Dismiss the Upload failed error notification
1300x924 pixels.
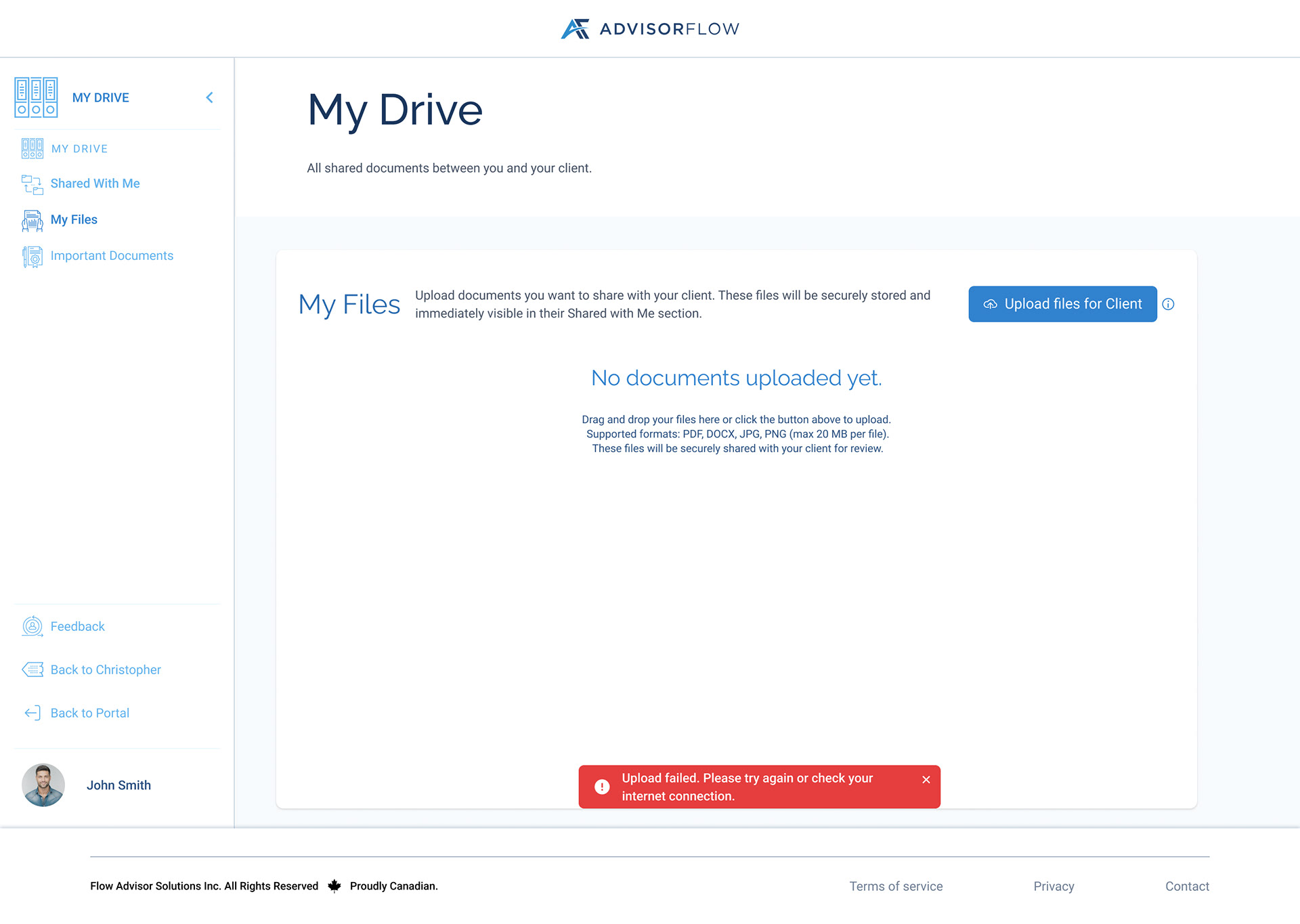pos(926,780)
